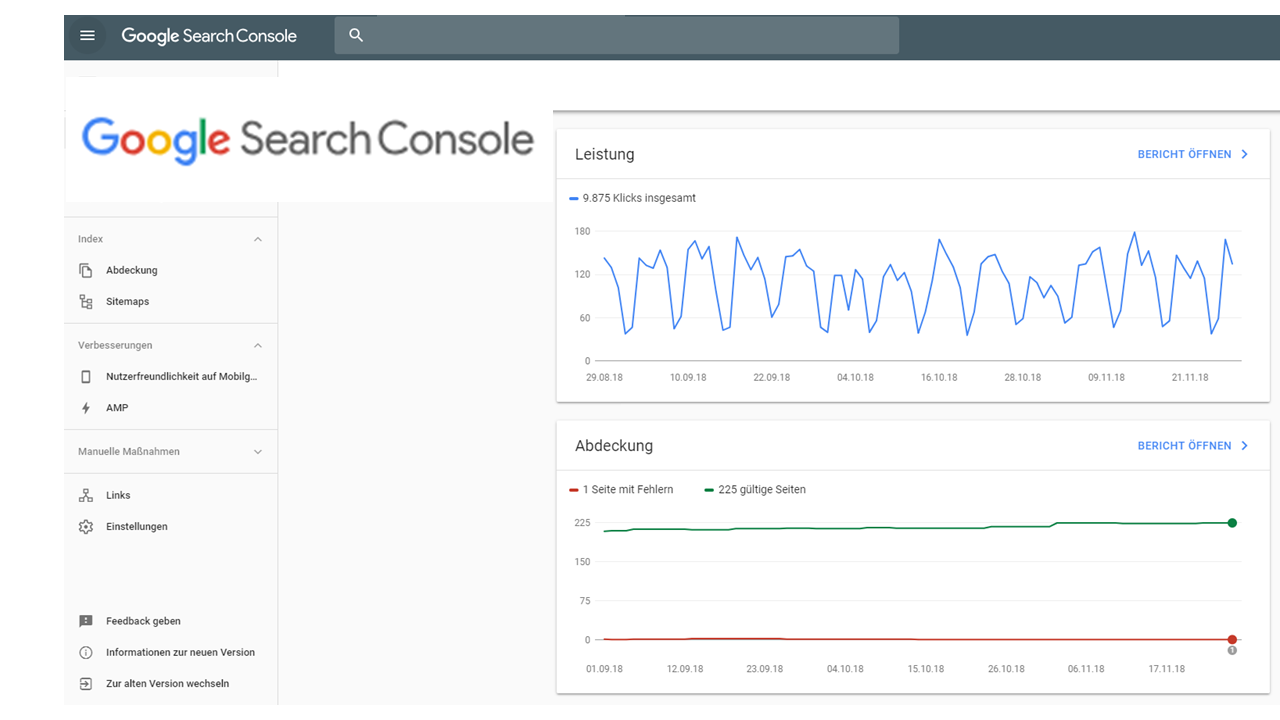Image resolution: width=1280 pixels, height=720 pixels.
Task: Click the Index section header label
Action: pos(90,239)
